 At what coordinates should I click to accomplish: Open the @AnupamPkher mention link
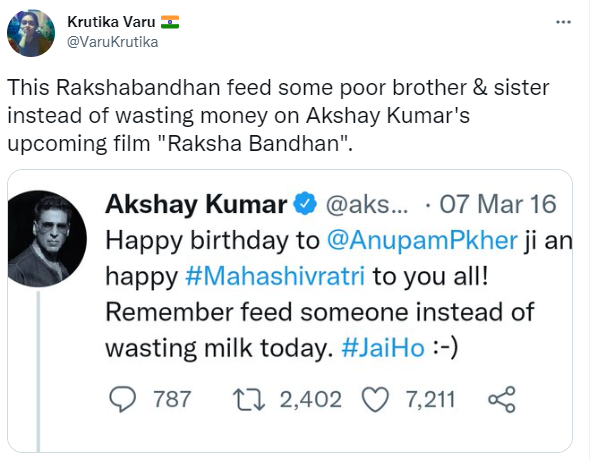422,241
